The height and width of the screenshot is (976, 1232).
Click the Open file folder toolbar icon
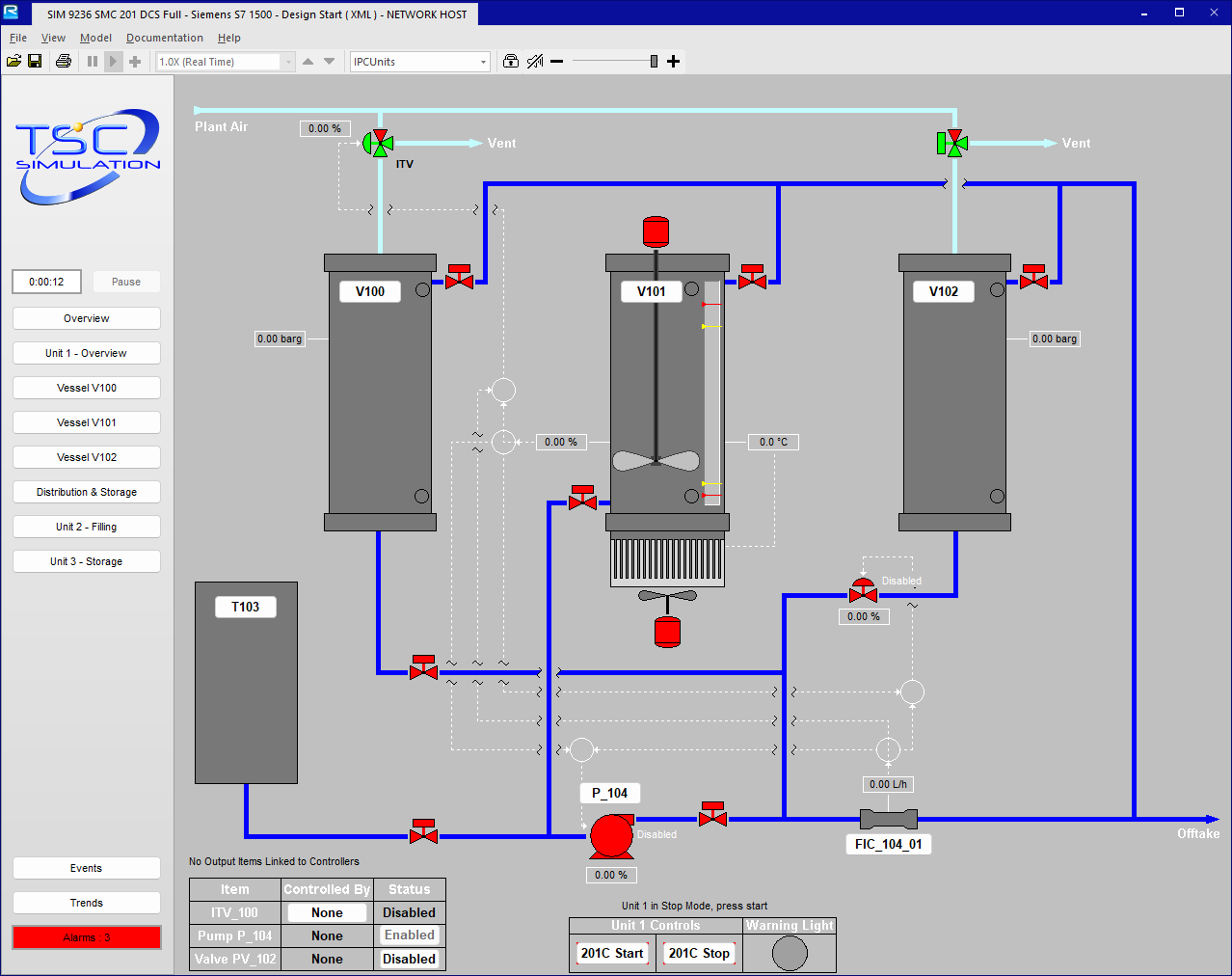[13, 61]
